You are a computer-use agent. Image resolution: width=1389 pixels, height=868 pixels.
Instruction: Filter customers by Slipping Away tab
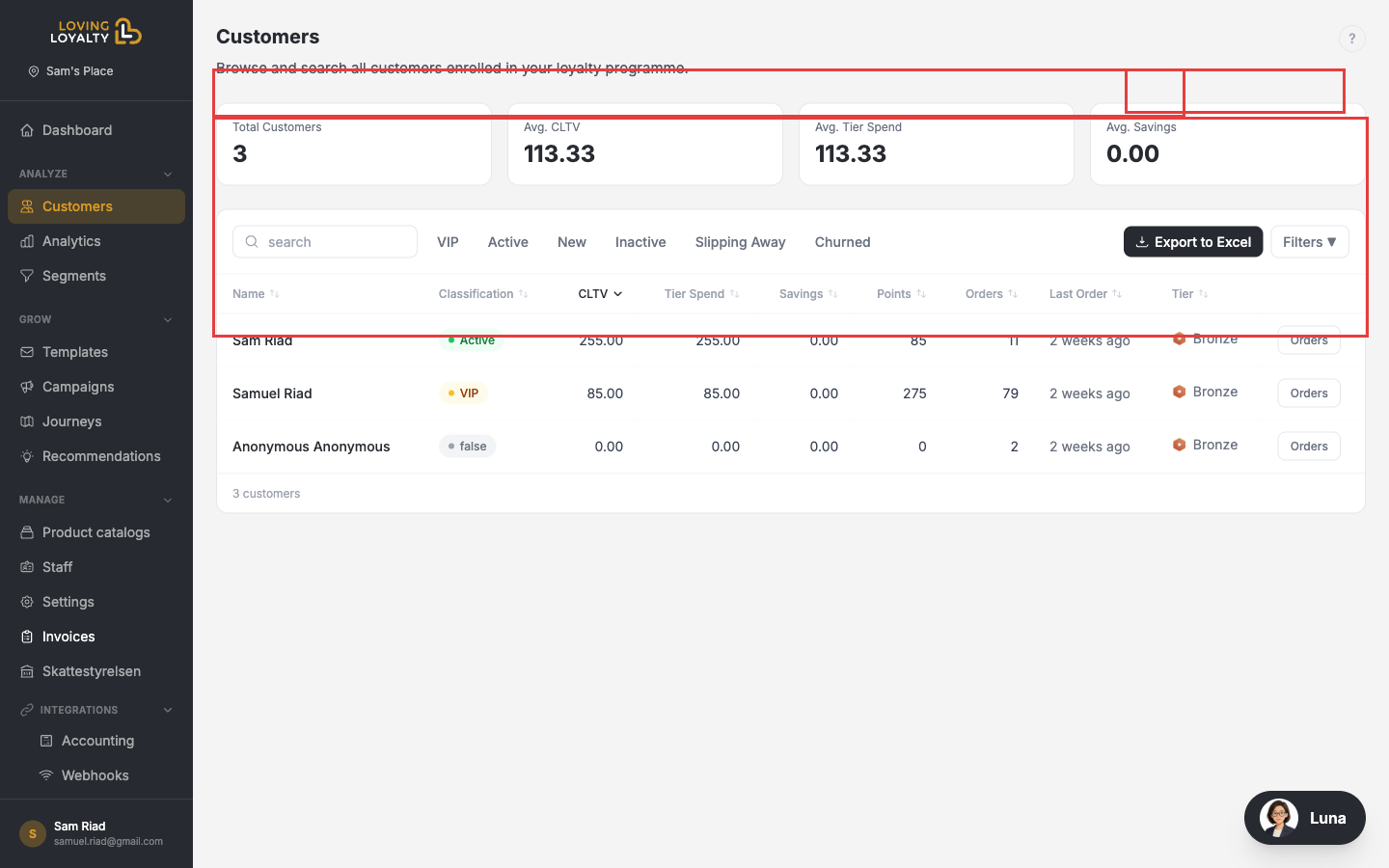pos(741,242)
